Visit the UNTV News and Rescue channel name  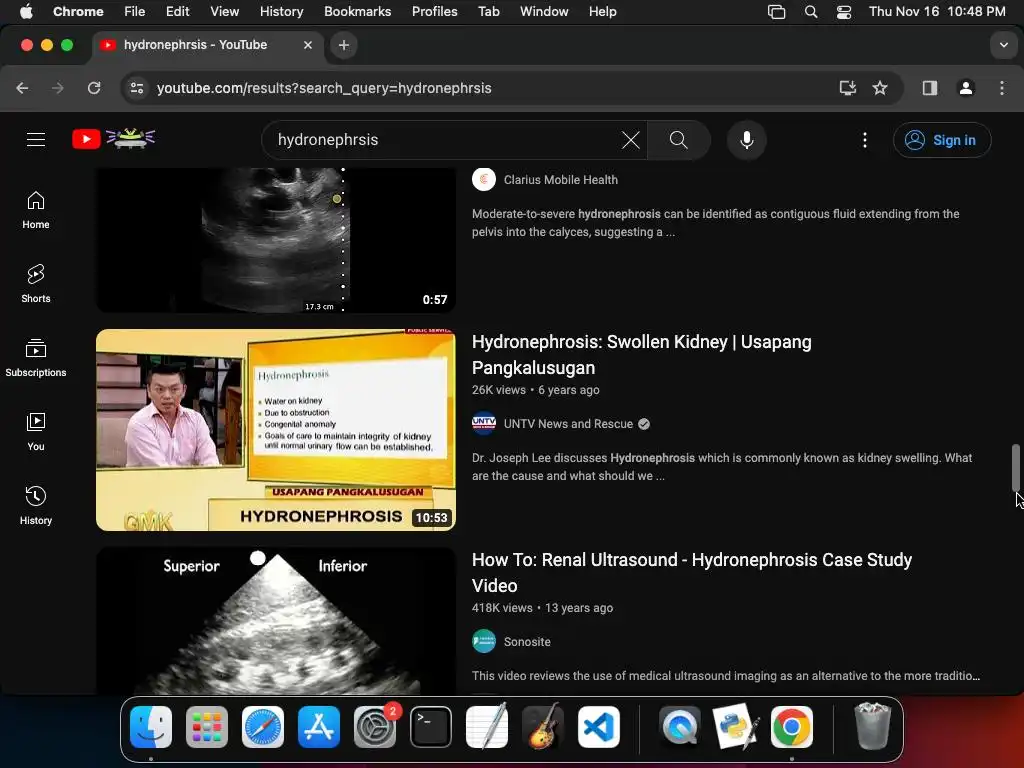click(x=568, y=424)
